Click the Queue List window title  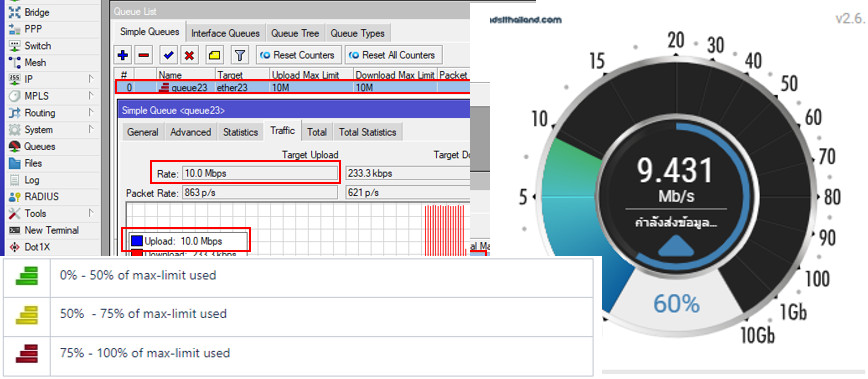coord(135,11)
